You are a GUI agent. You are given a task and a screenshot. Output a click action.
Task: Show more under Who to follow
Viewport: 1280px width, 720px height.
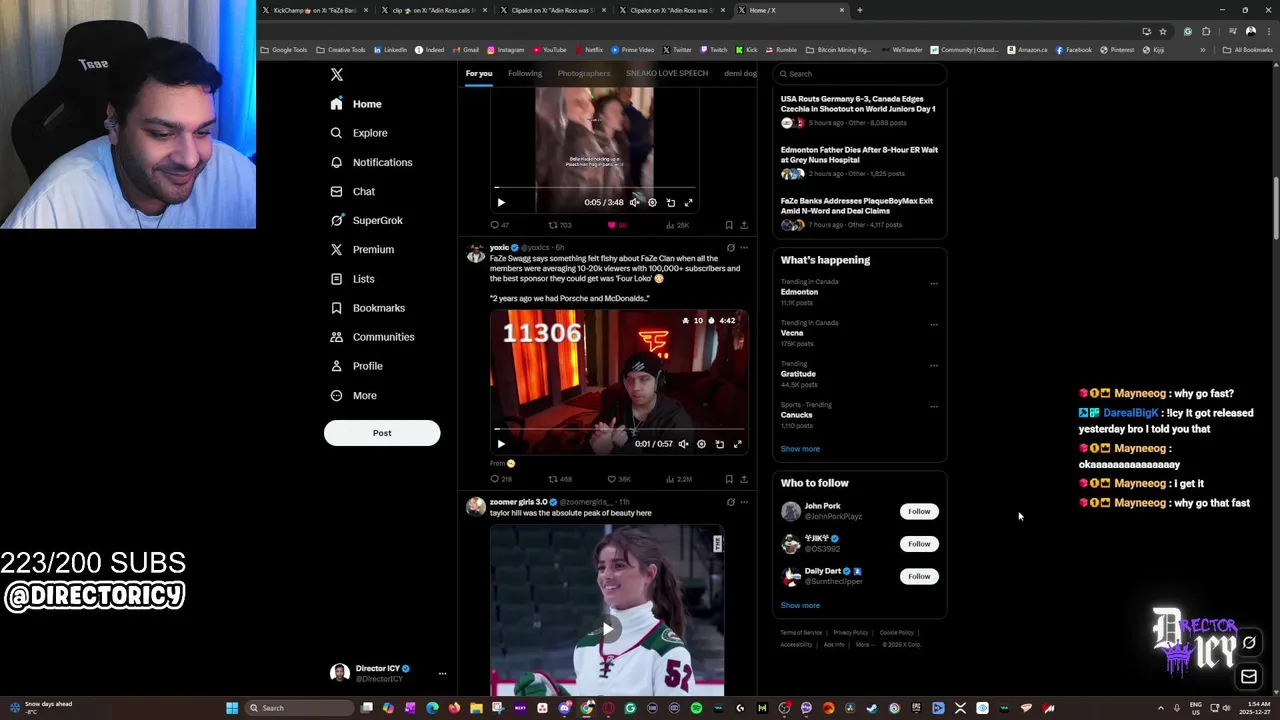(x=800, y=605)
